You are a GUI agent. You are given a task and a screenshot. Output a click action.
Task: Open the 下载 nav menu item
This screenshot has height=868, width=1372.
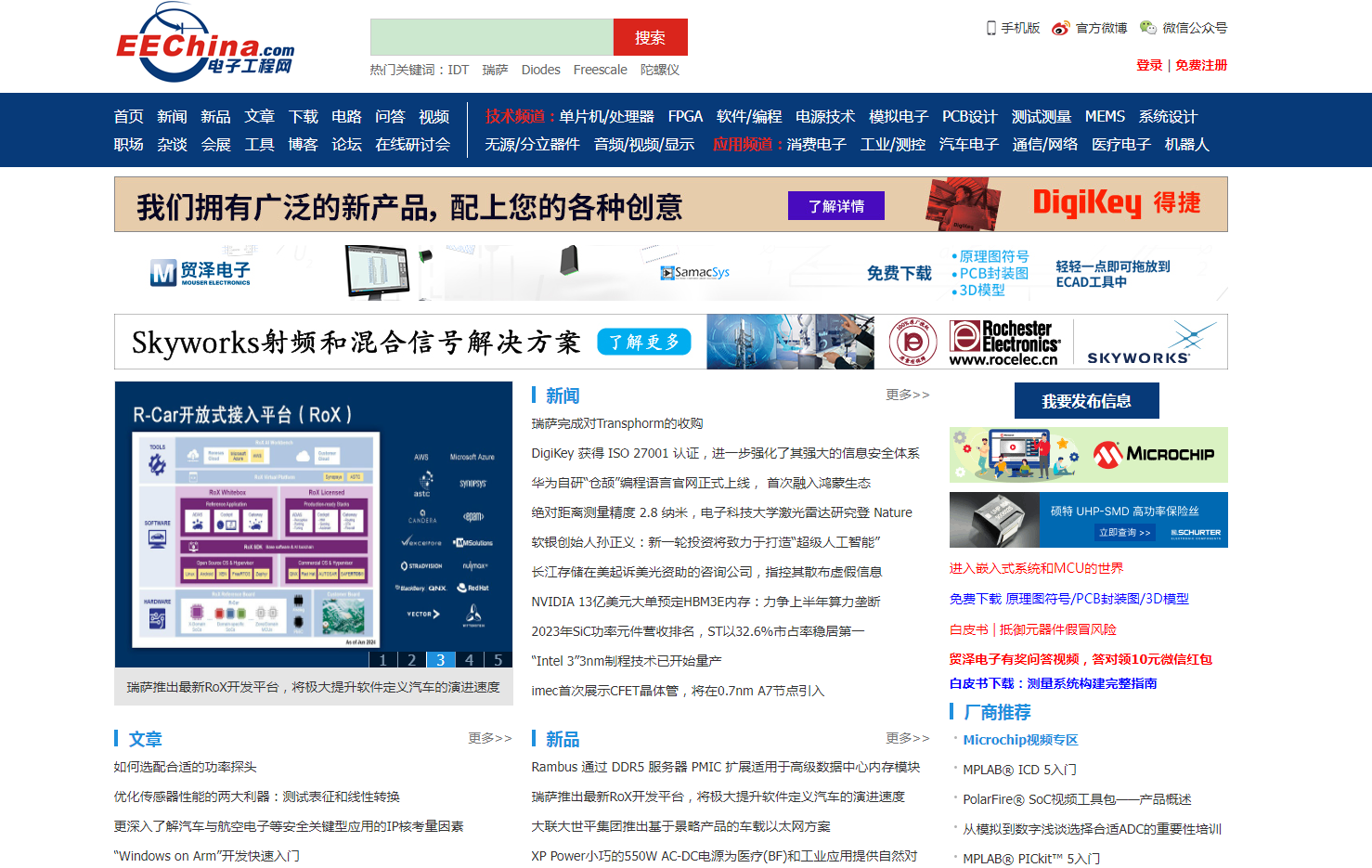(303, 116)
